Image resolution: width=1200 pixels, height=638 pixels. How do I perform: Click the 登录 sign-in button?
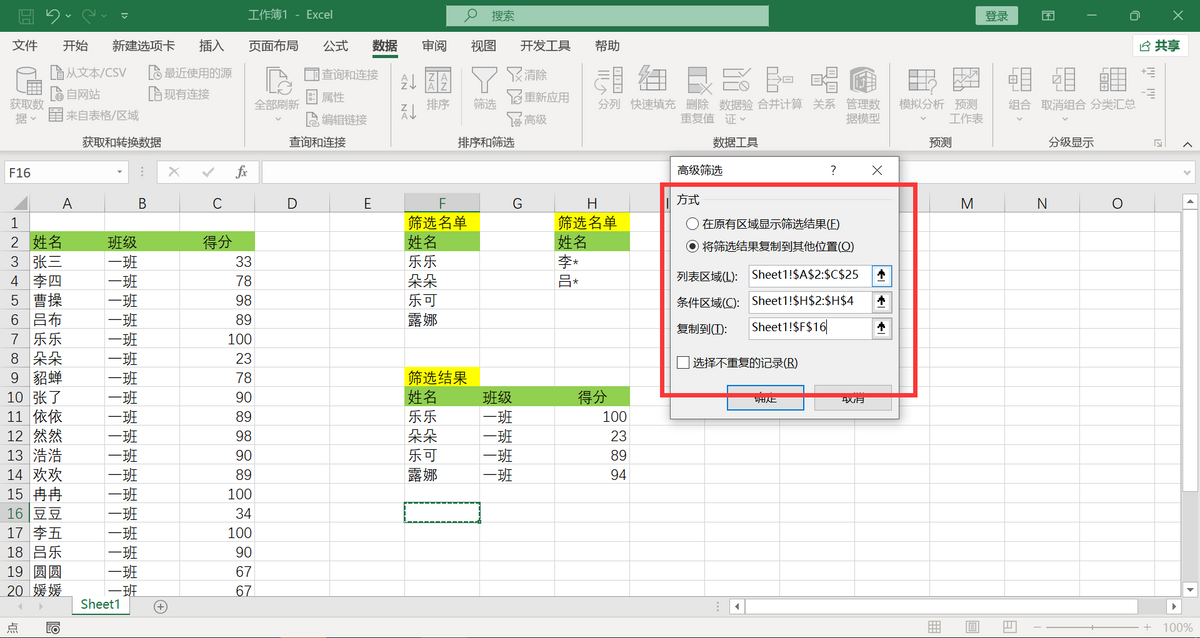coord(996,16)
